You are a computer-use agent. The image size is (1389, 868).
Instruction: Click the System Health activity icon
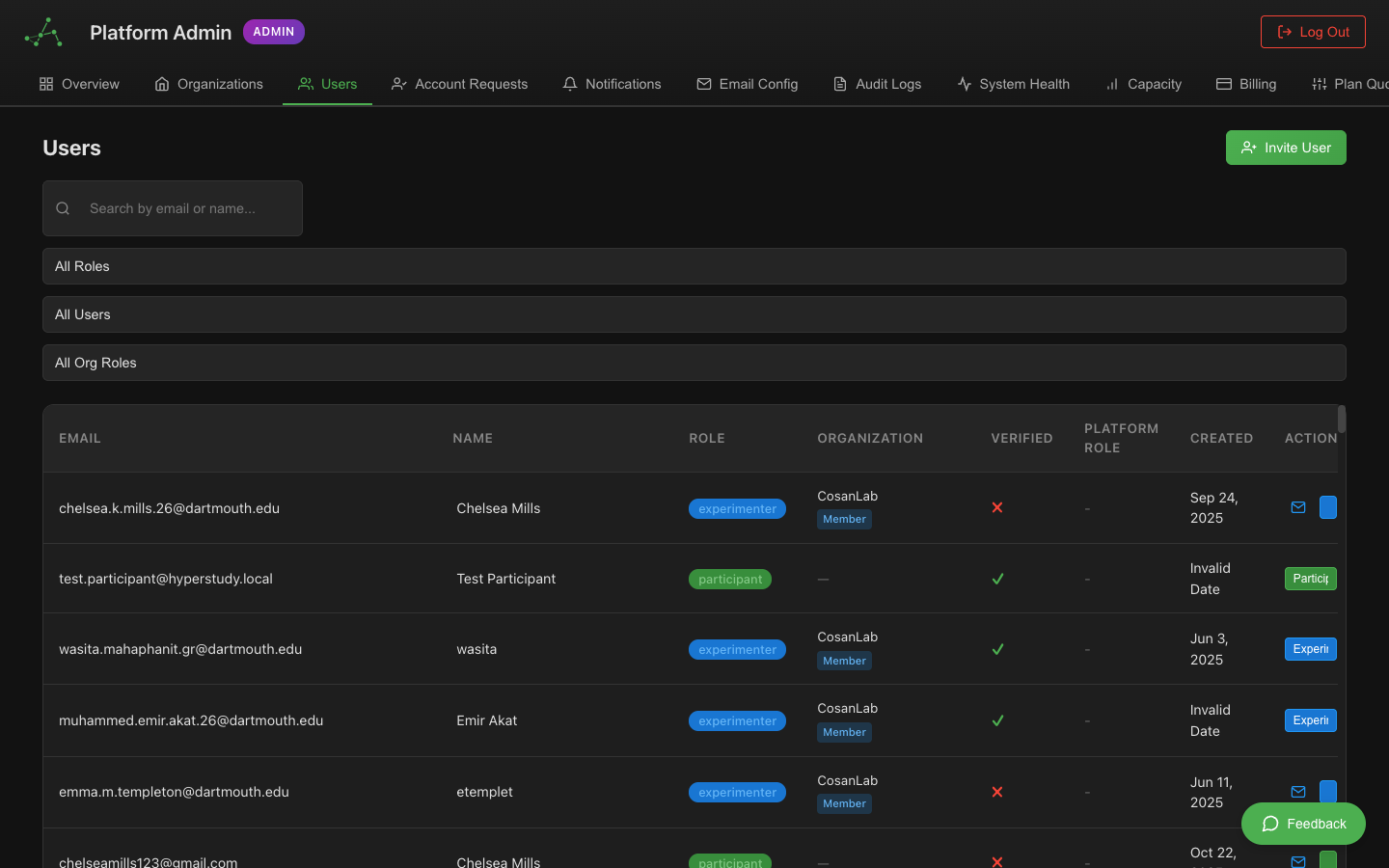pyautogui.click(x=964, y=84)
